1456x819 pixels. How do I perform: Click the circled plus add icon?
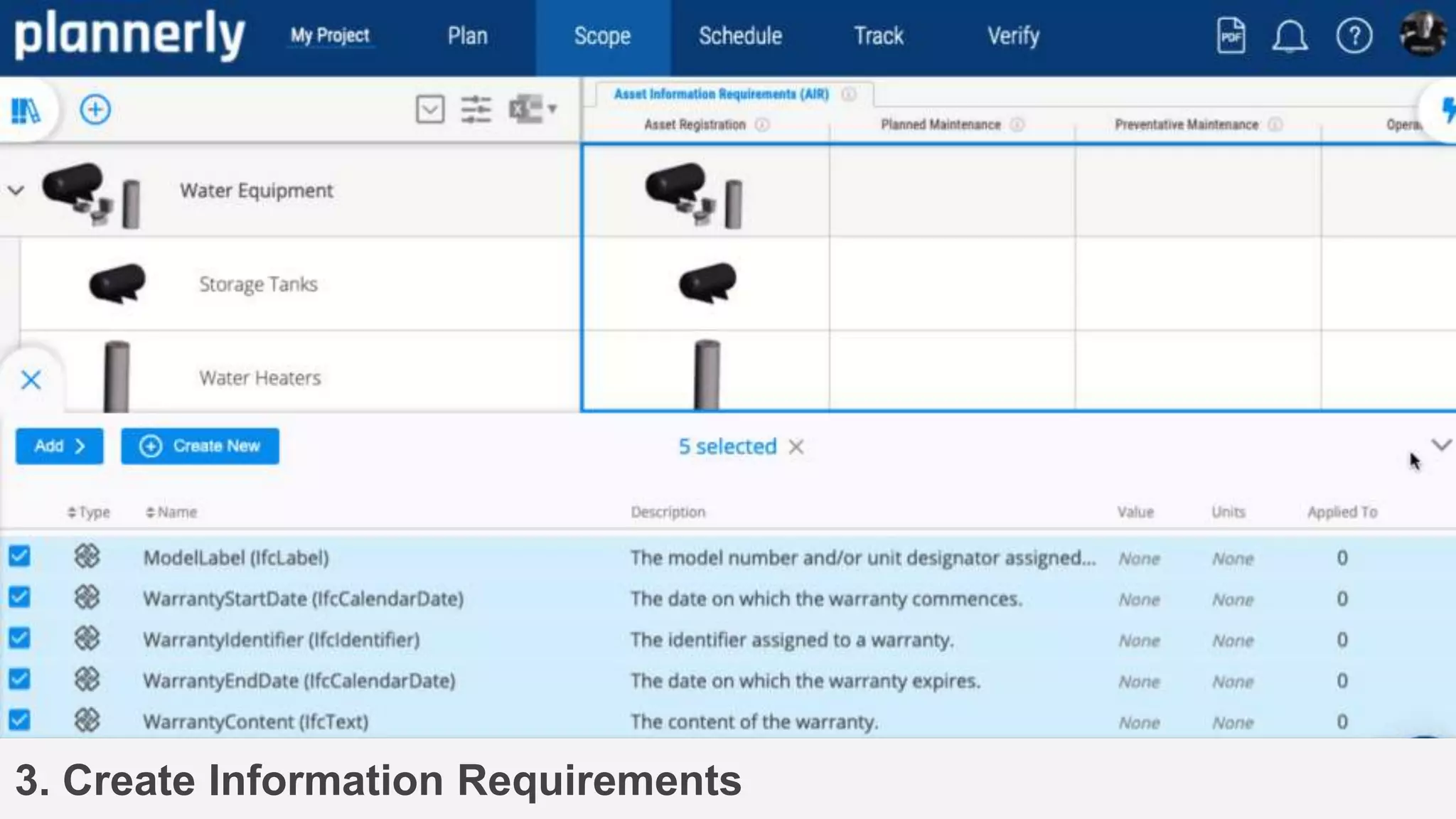pyautogui.click(x=95, y=109)
